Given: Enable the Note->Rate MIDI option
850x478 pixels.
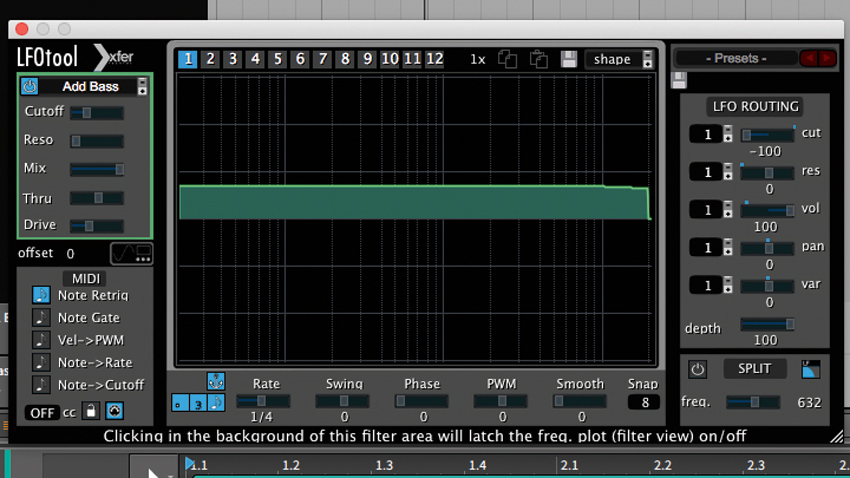Looking at the screenshot, I should [x=41, y=362].
